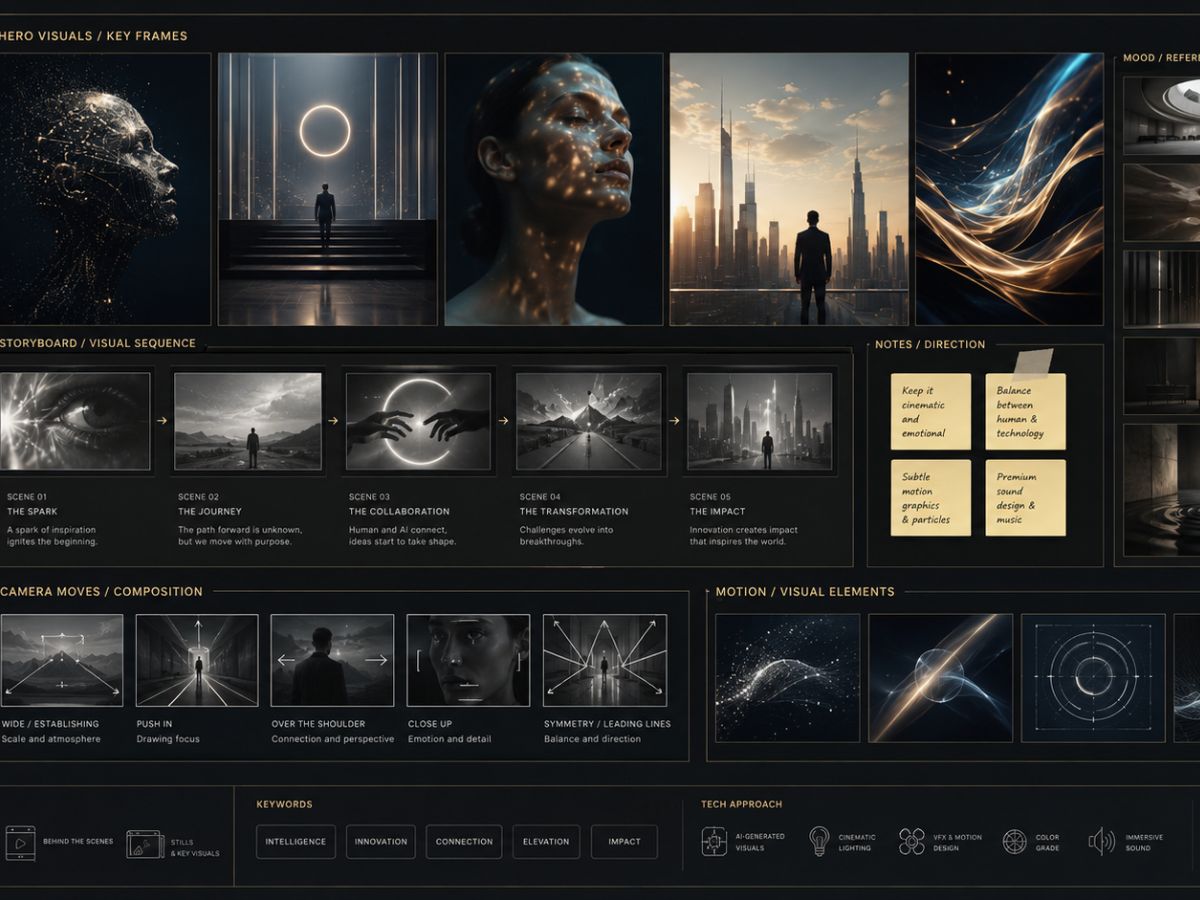Open the concentric circles motion element thumbnail

(1093, 677)
